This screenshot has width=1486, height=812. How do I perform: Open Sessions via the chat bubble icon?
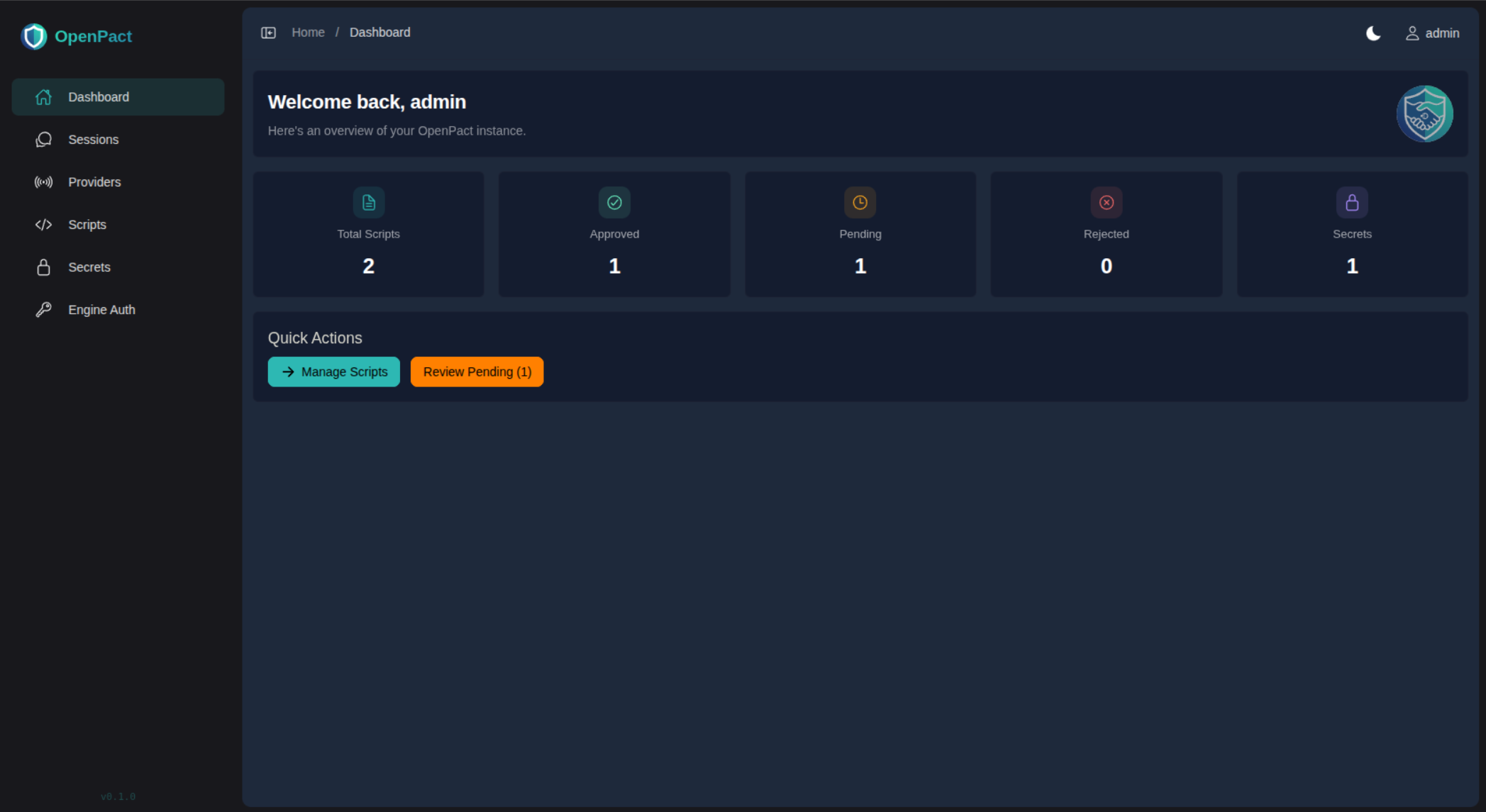[x=43, y=140]
